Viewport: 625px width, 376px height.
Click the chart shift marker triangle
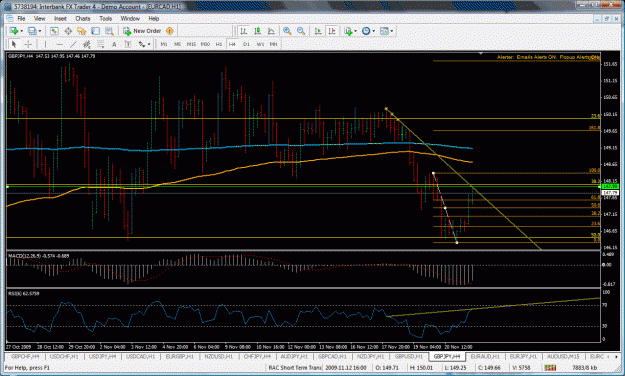pos(481,53)
